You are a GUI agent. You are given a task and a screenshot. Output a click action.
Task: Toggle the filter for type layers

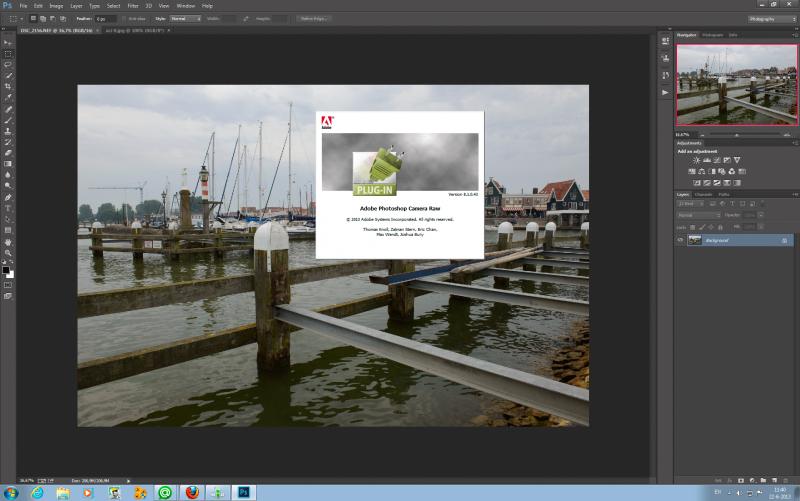tap(732, 204)
